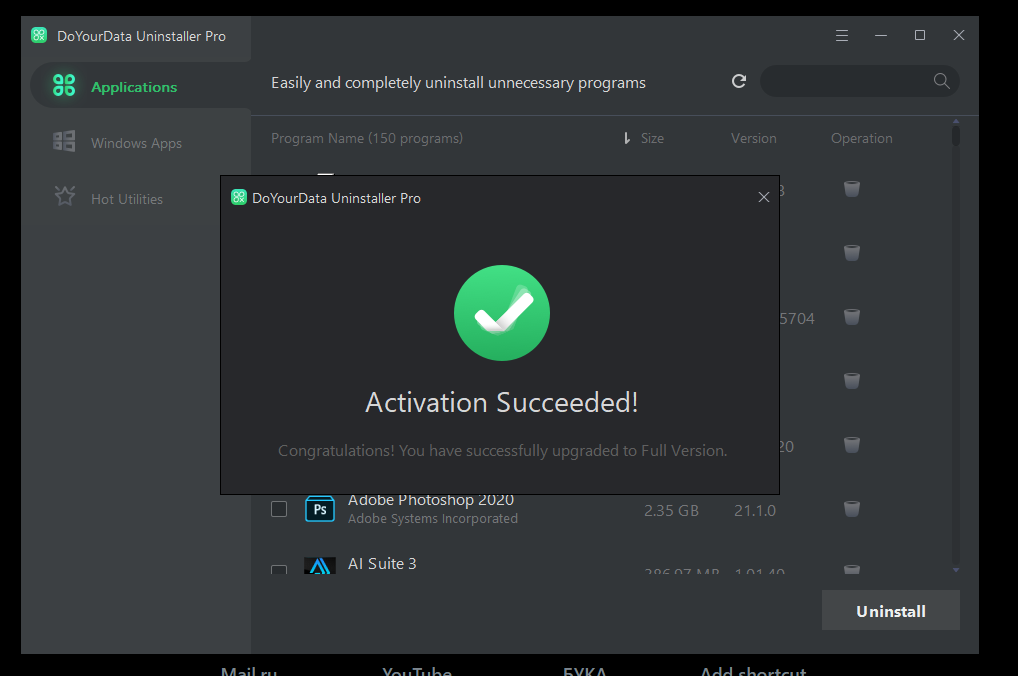Image resolution: width=1018 pixels, height=676 pixels.
Task: Click the dialog's DoYourData logo icon
Action: [239, 197]
